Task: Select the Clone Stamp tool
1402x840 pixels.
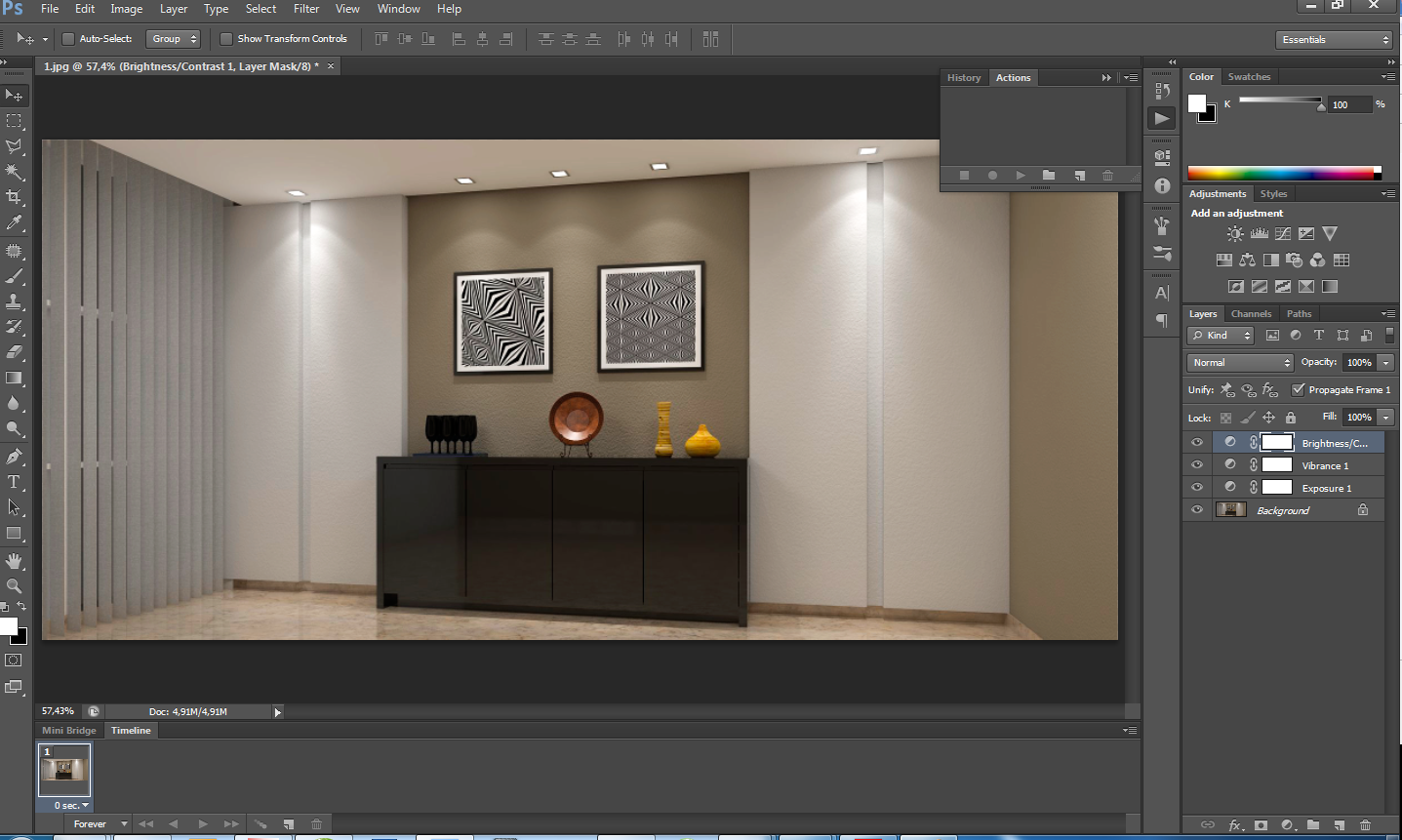Action: [x=14, y=301]
